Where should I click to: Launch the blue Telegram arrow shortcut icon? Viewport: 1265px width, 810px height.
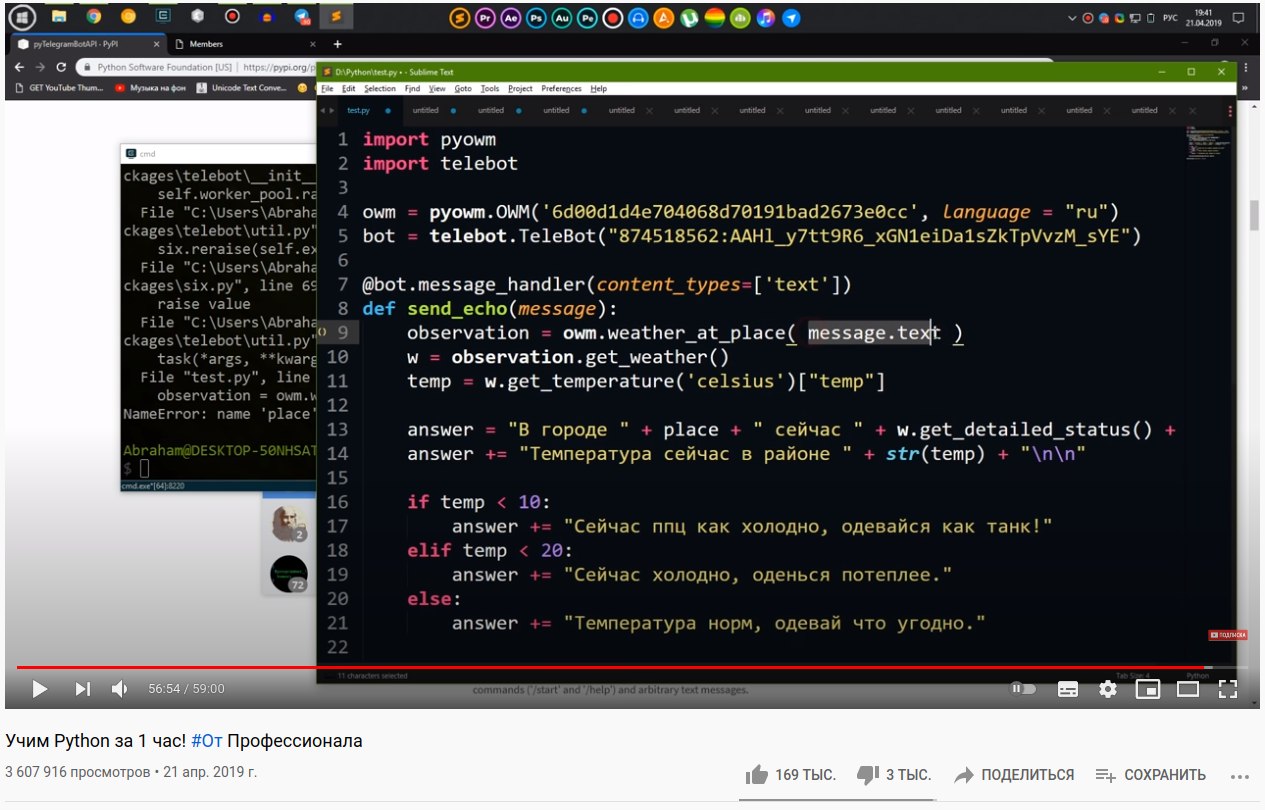[x=791, y=17]
